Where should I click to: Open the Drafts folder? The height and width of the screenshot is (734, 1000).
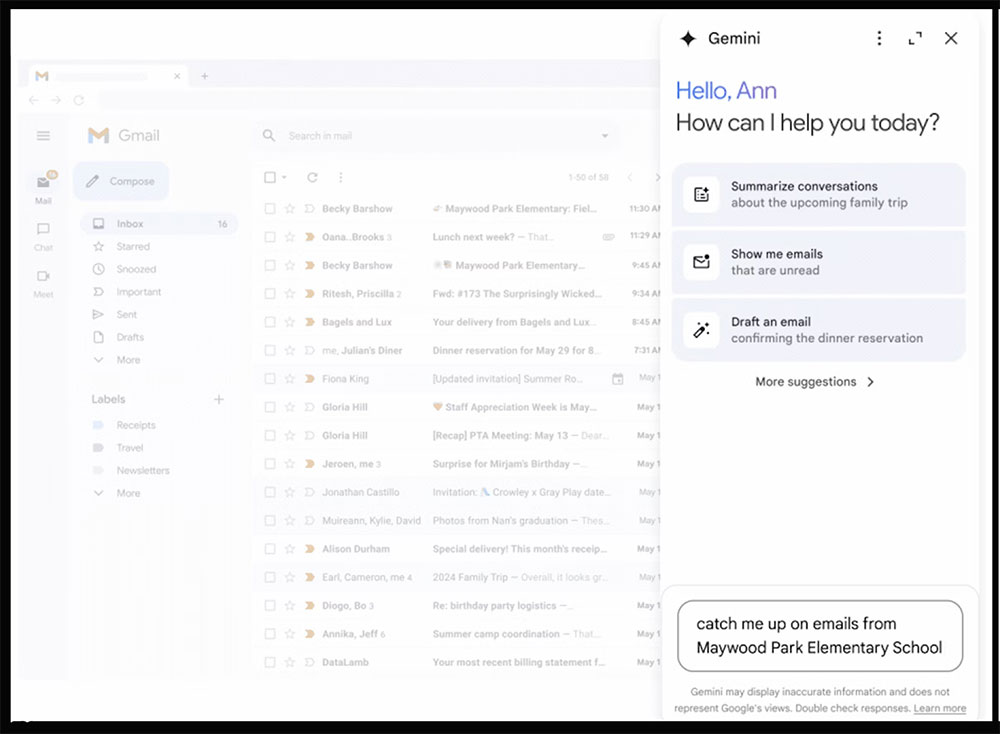(x=130, y=337)
